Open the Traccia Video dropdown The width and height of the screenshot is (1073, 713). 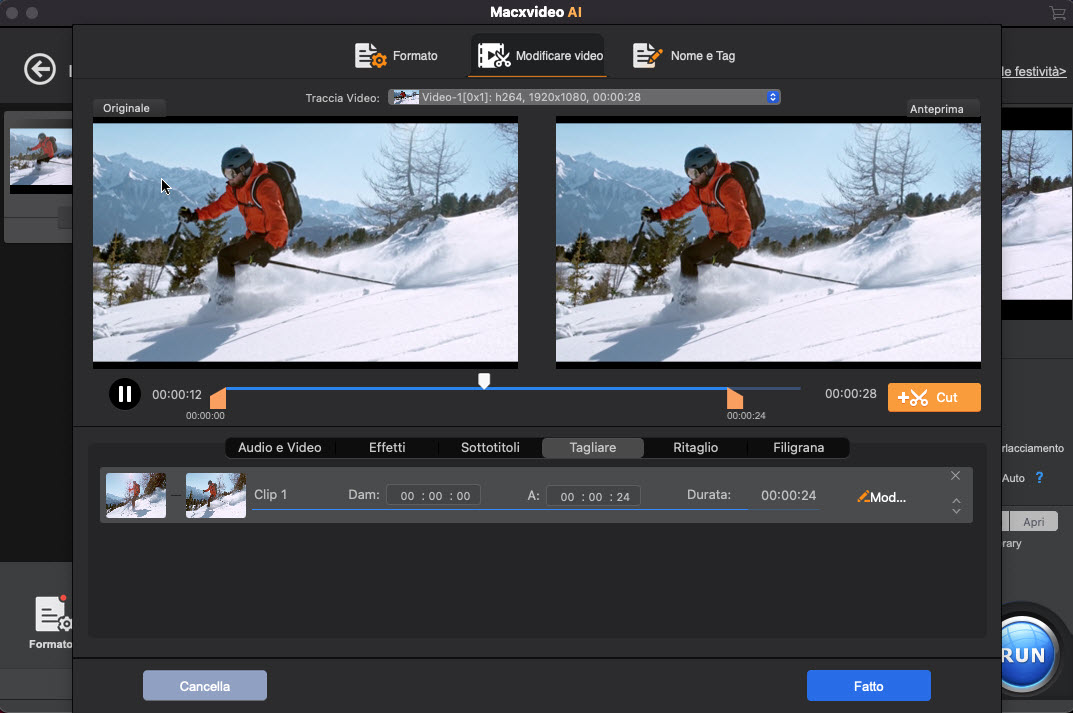pyautogui.click(x=584, y=97)
